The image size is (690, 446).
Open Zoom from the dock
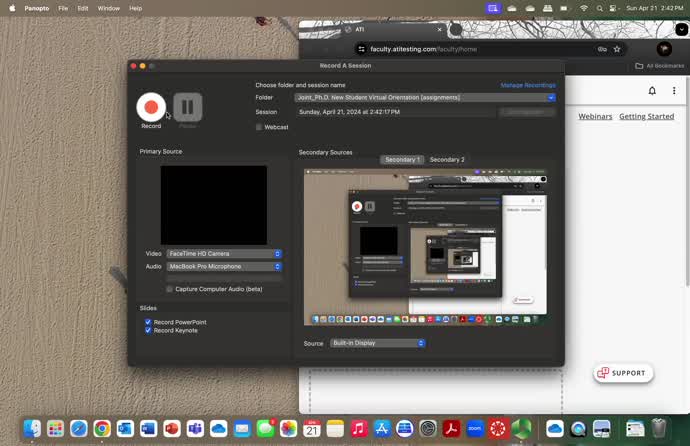(474, 428)
